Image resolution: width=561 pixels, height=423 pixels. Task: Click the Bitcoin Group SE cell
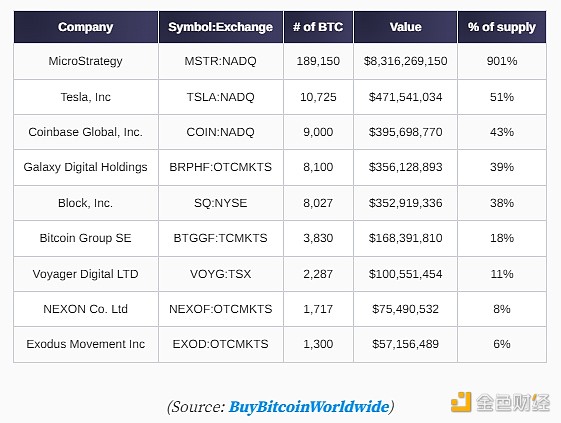click(x=86, y=238)
